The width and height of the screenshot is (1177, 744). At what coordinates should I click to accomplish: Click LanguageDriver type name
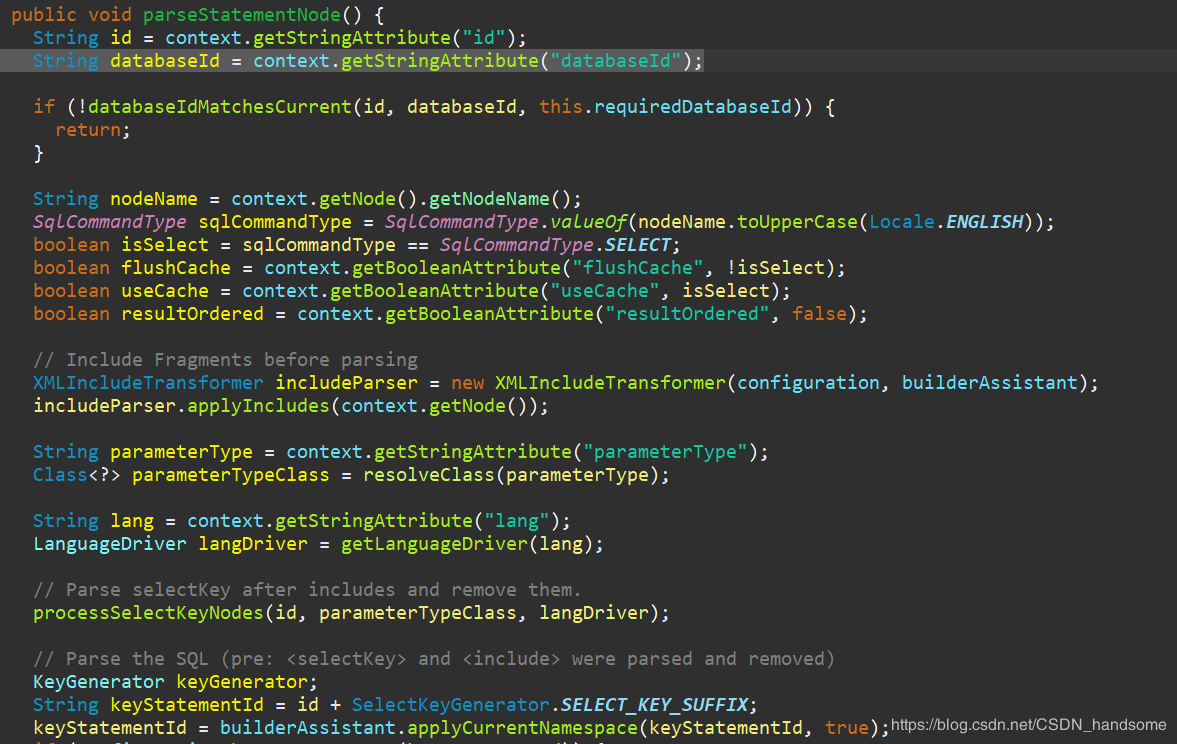(x=110, y=544)
